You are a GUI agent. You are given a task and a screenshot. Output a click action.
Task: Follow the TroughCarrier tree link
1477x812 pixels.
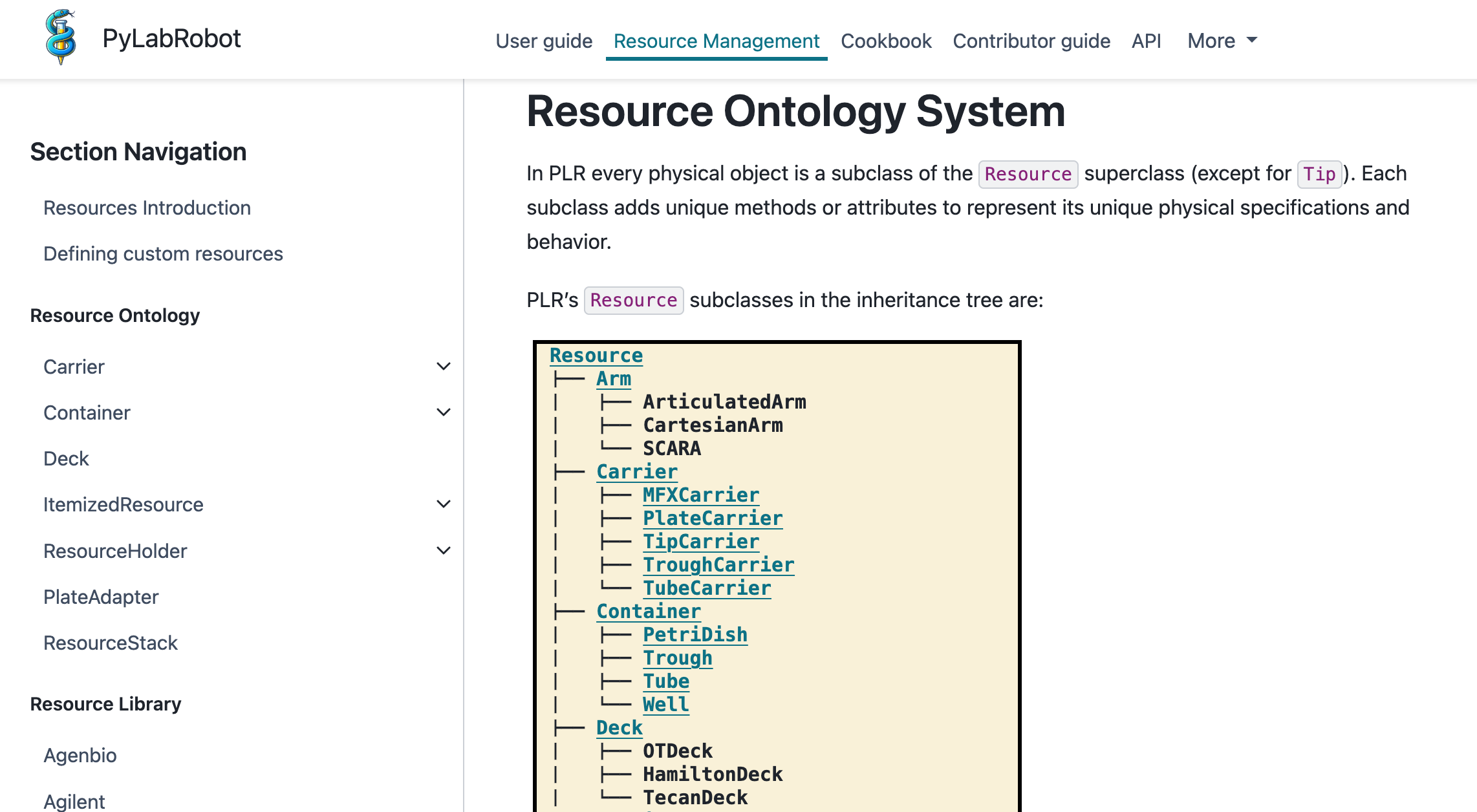[718, 564]
